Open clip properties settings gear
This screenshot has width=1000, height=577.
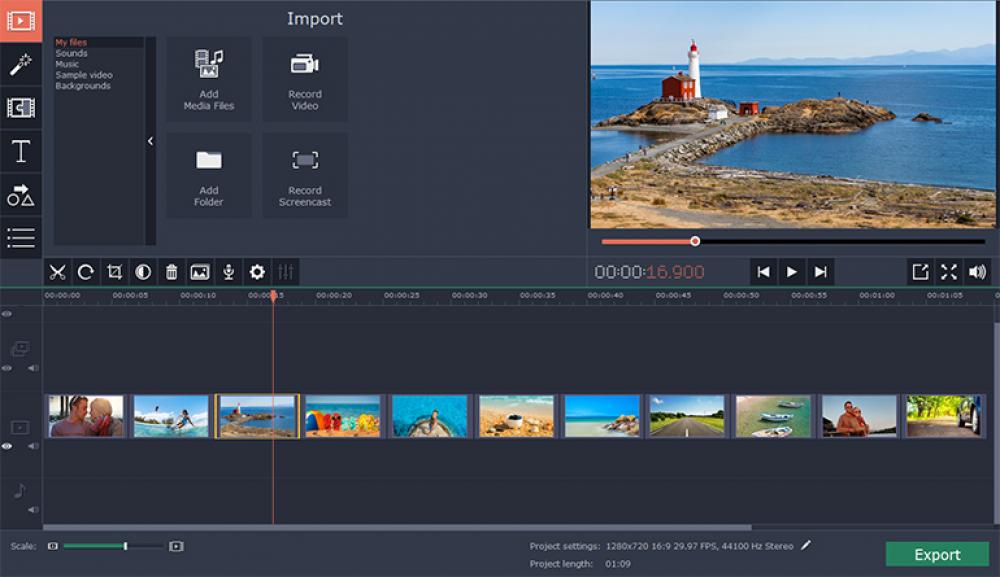(257, 270)
